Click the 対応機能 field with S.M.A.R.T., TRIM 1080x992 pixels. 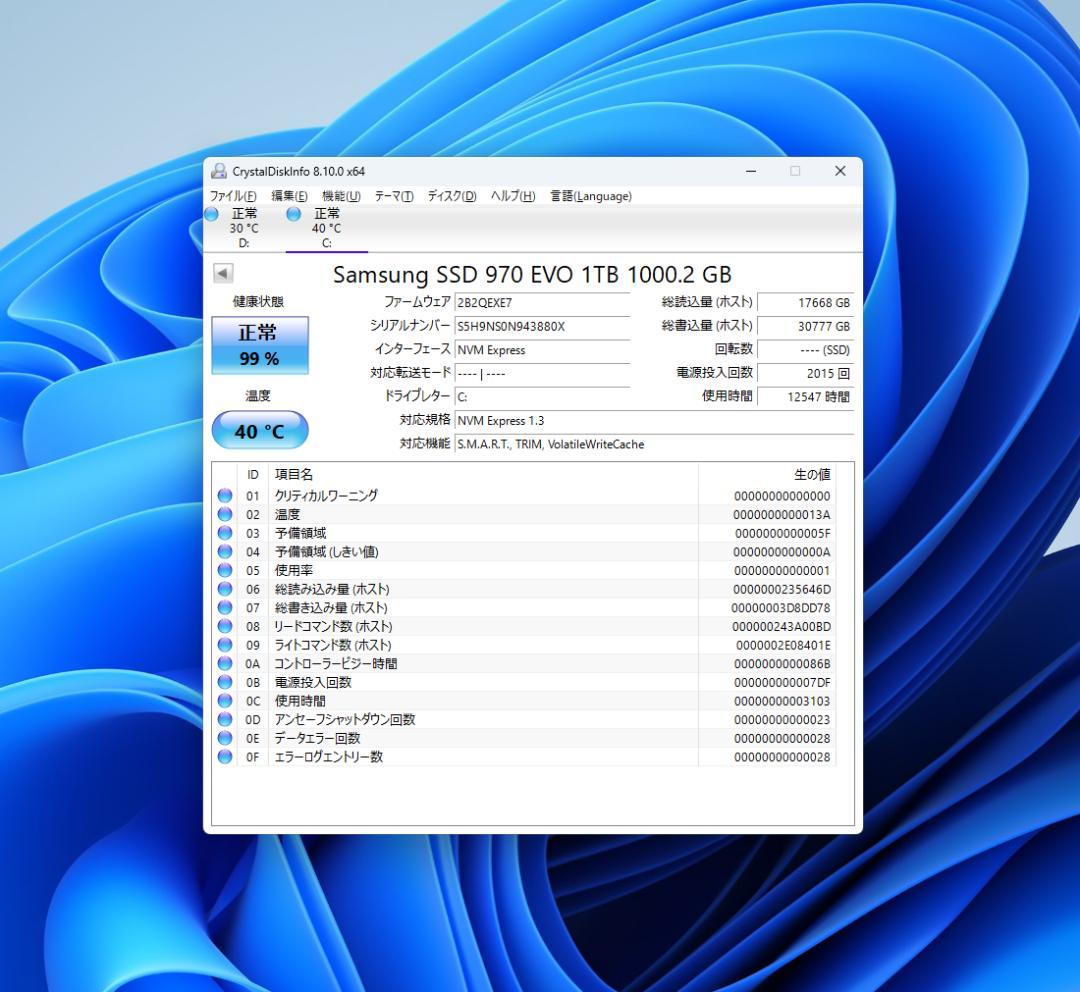click(x=654, y=444)
